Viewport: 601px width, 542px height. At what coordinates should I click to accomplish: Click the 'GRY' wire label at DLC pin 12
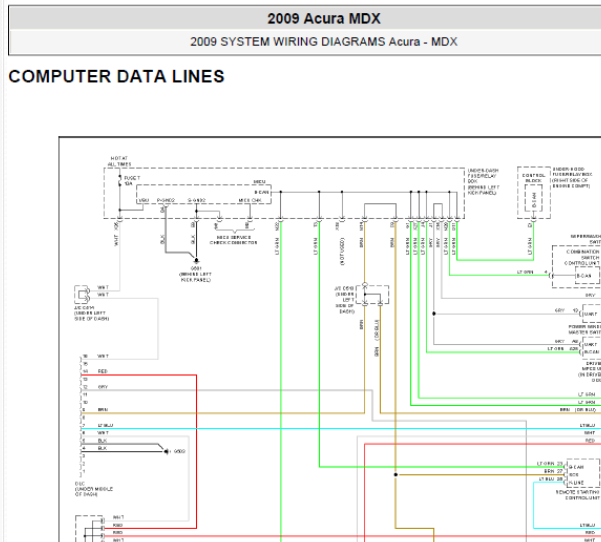point(103,387)
